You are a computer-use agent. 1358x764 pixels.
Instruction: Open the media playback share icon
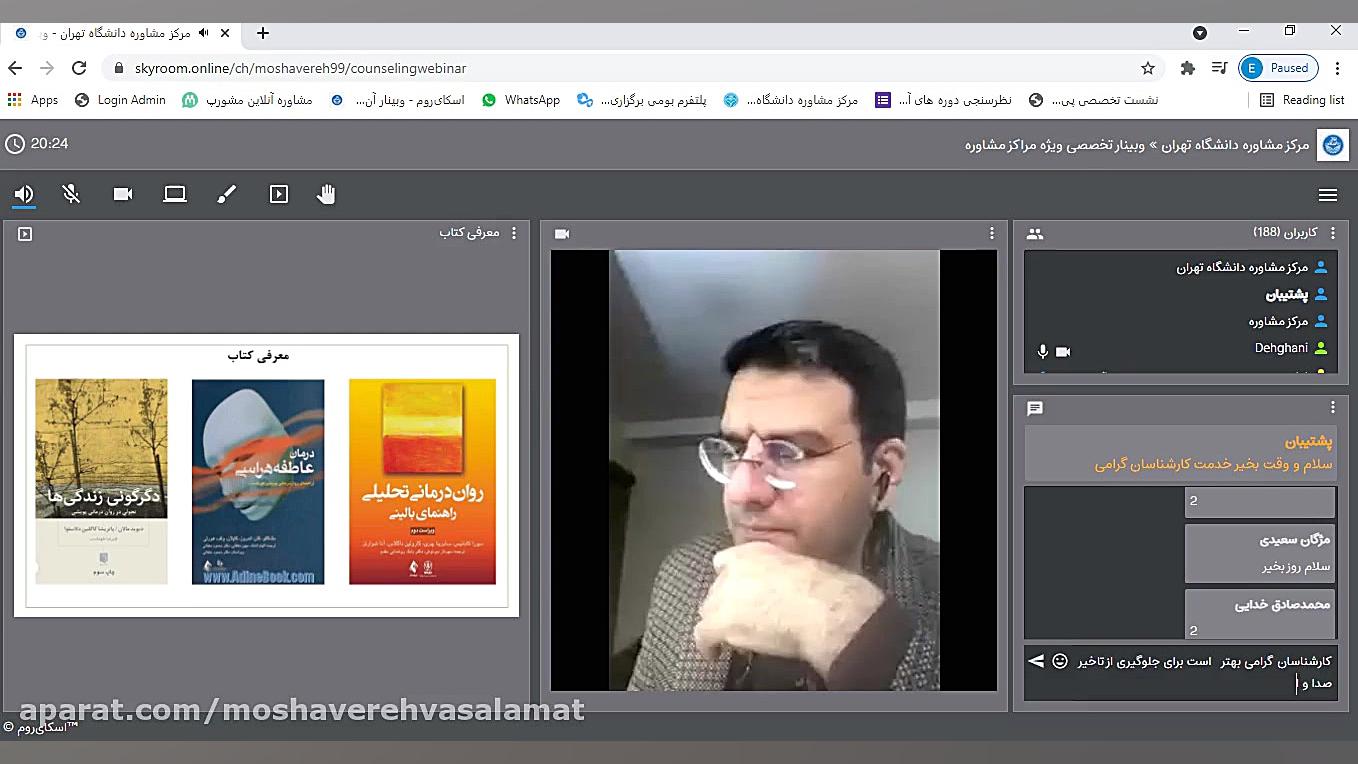(x=279, y=194)
